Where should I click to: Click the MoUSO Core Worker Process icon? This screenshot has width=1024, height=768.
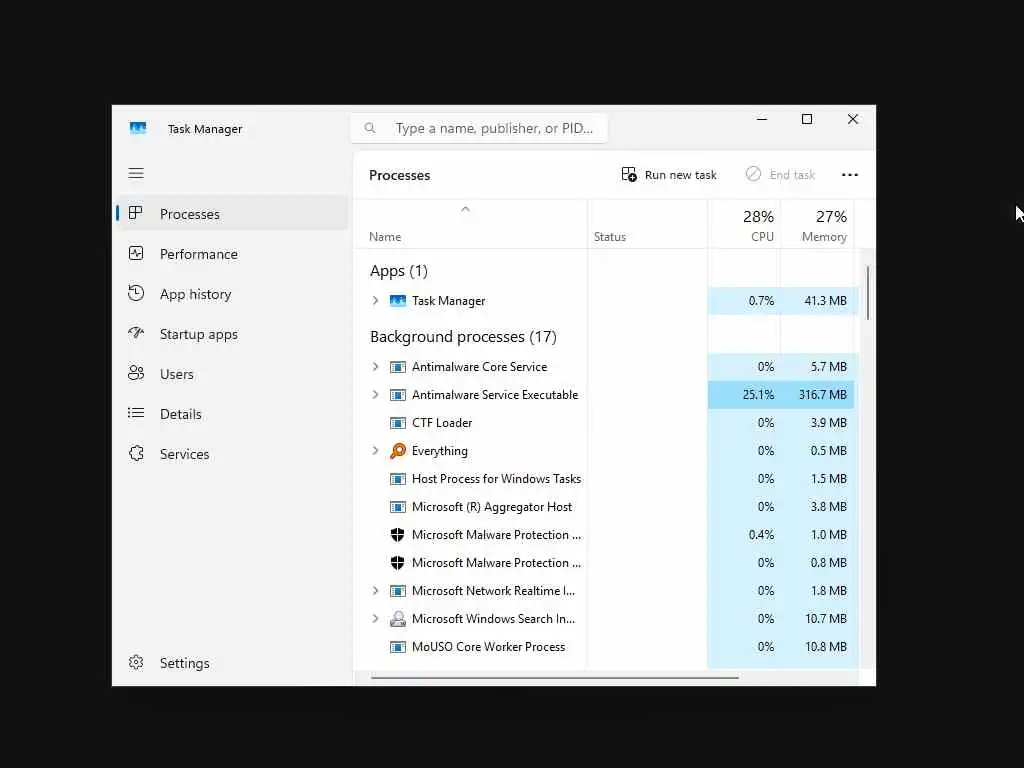point(398,647)
